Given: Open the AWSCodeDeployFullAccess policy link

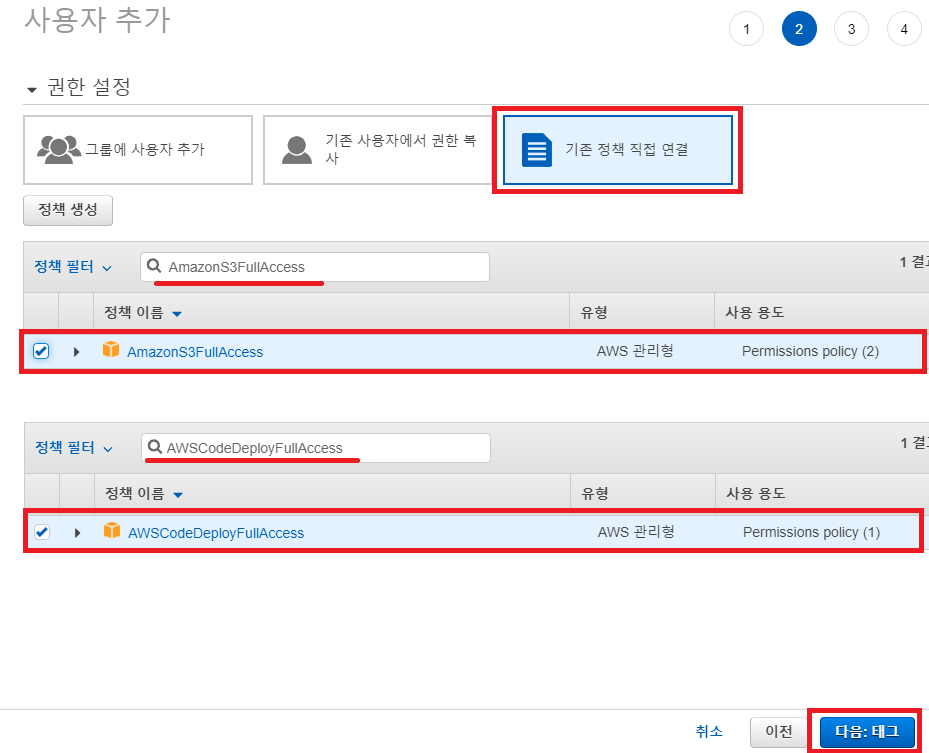Looking at the screenshot, I should (x=216, y=533).
